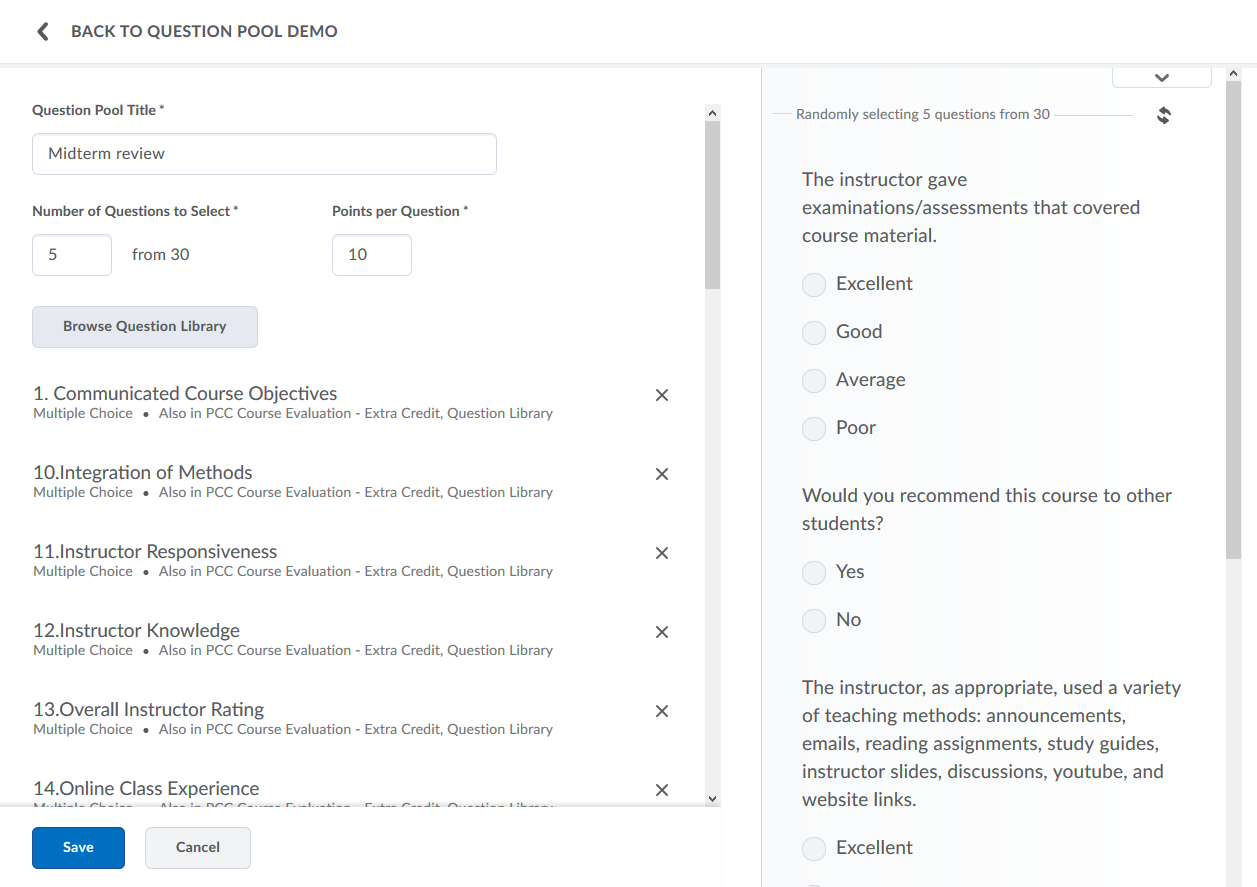Delete Instructor Responsiveness from the pool

tap(661, 553)
